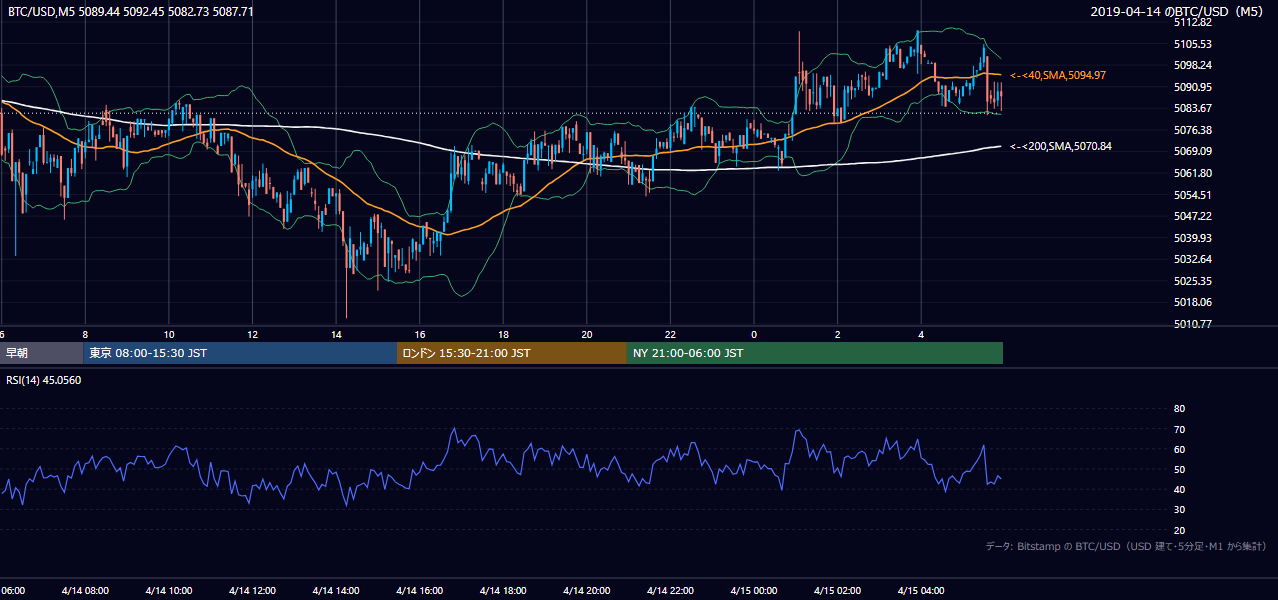Click RSI axis level 70
1278x600 pixels.
click(1179, 429)
